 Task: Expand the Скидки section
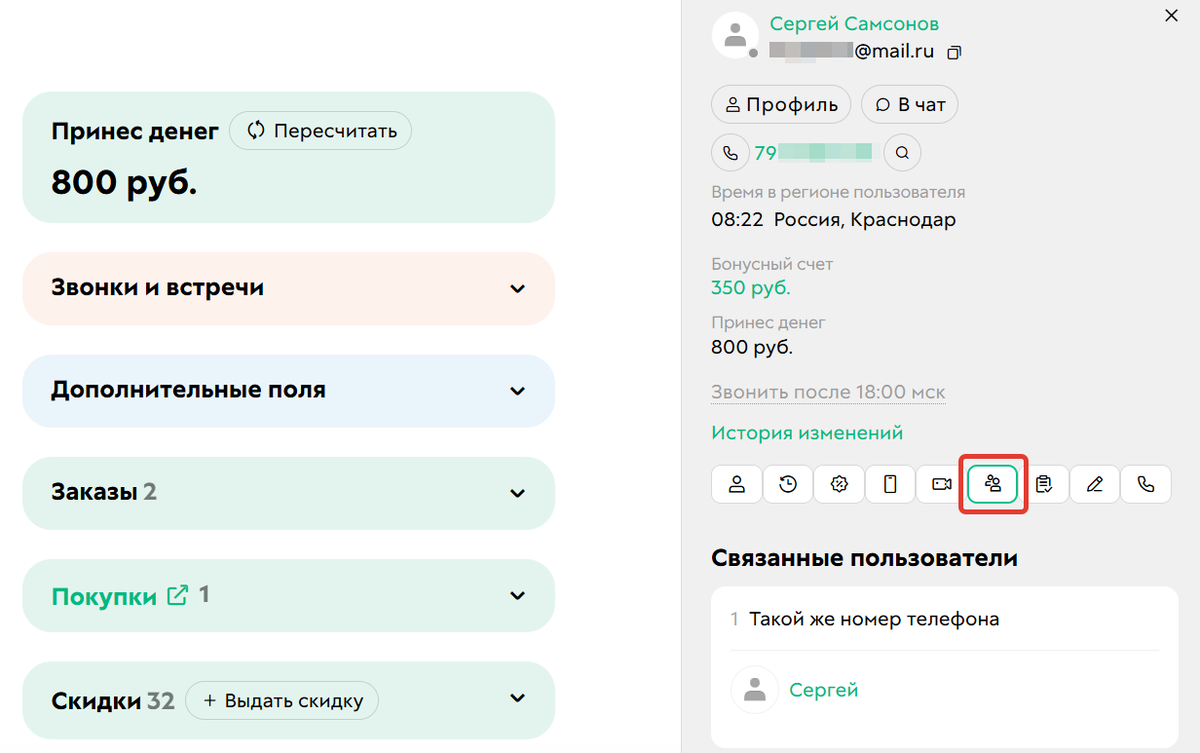(517, 699)
